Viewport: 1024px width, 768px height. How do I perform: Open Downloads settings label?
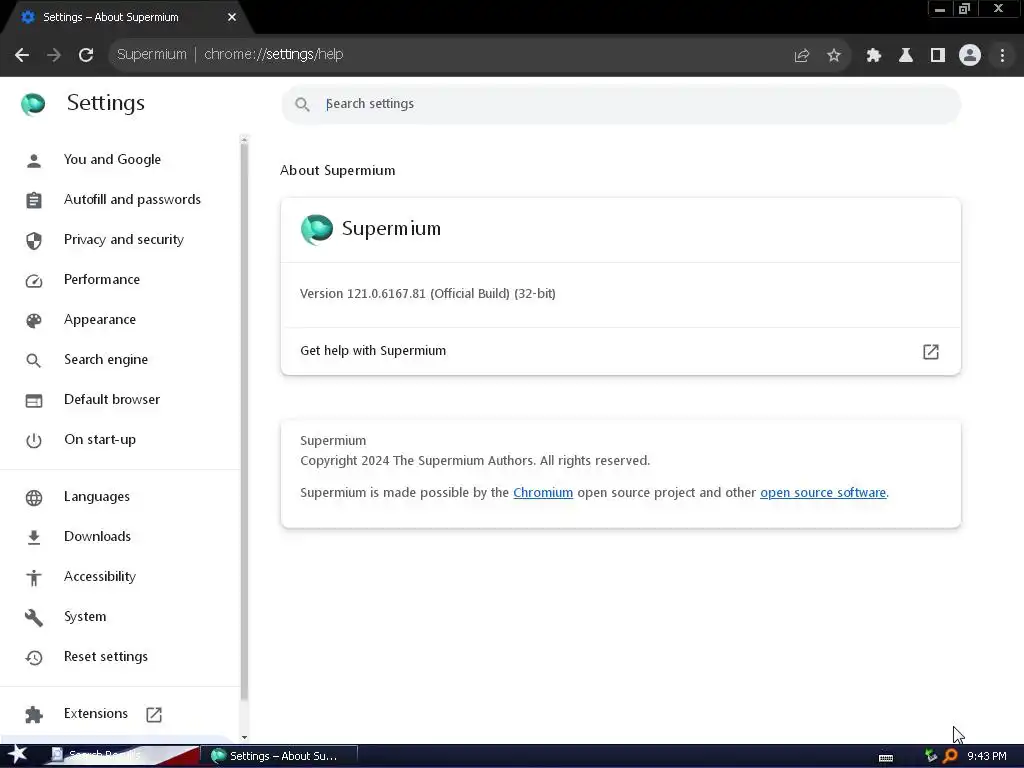click(x=97, y=536)
